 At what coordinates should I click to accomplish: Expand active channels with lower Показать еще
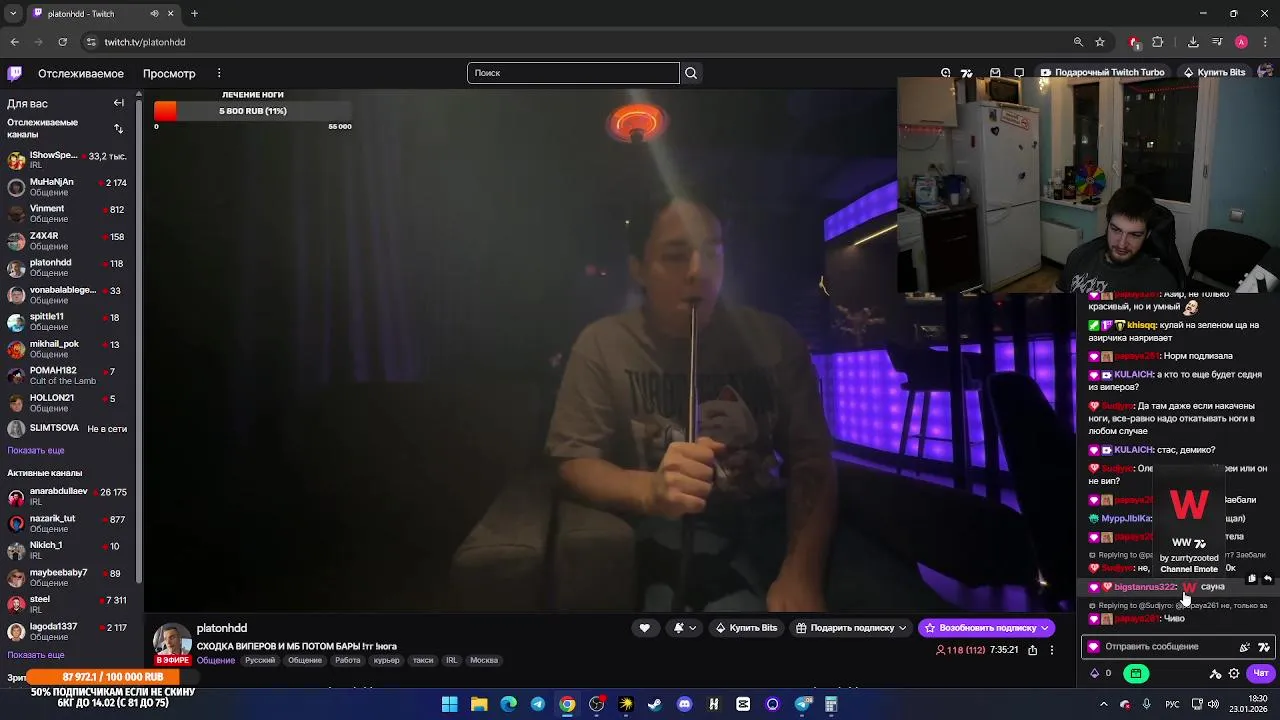pos(36,655)
